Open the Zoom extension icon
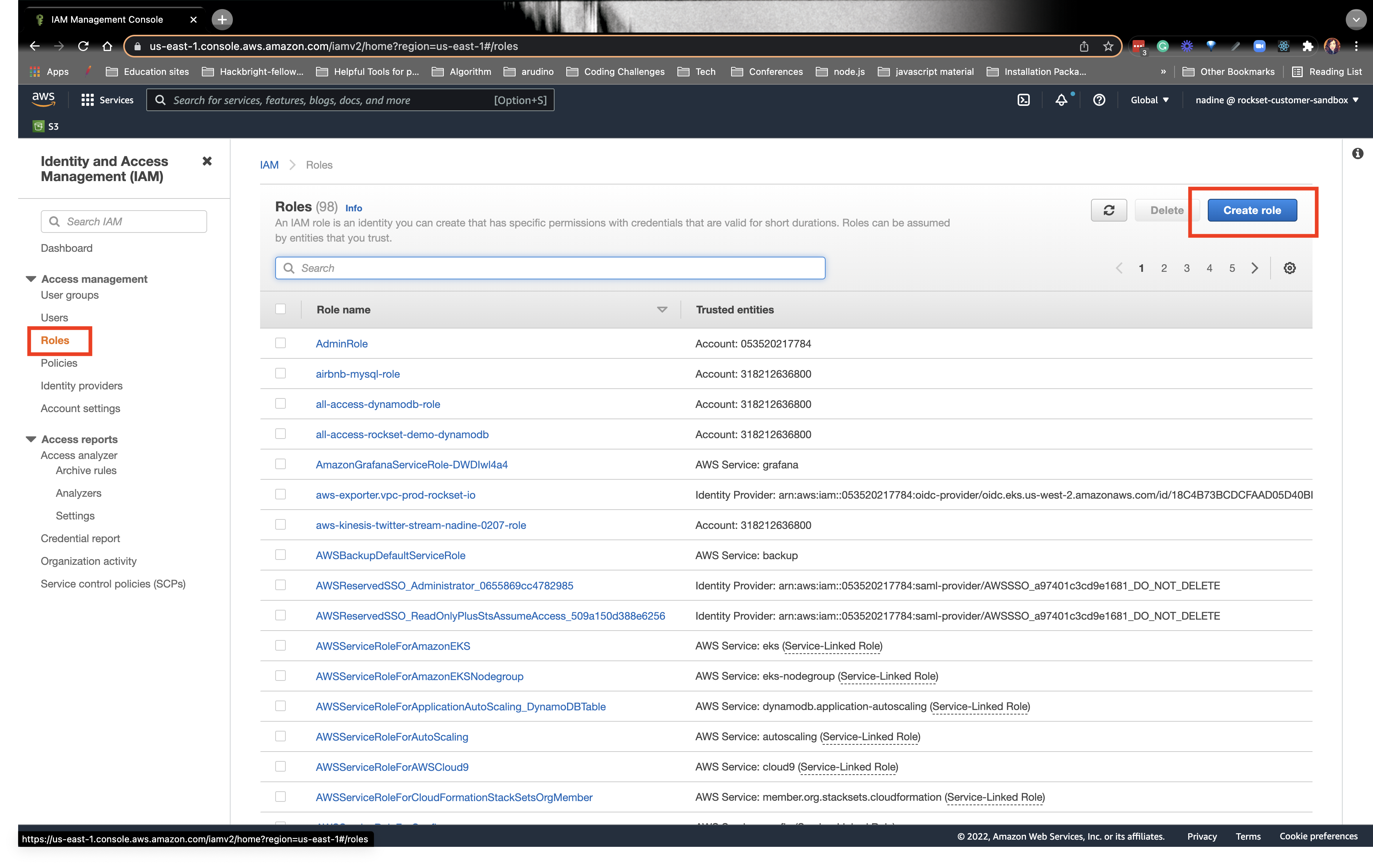Image resolution: width=1373 pixels, height=868 pixels. [1259, 46]
